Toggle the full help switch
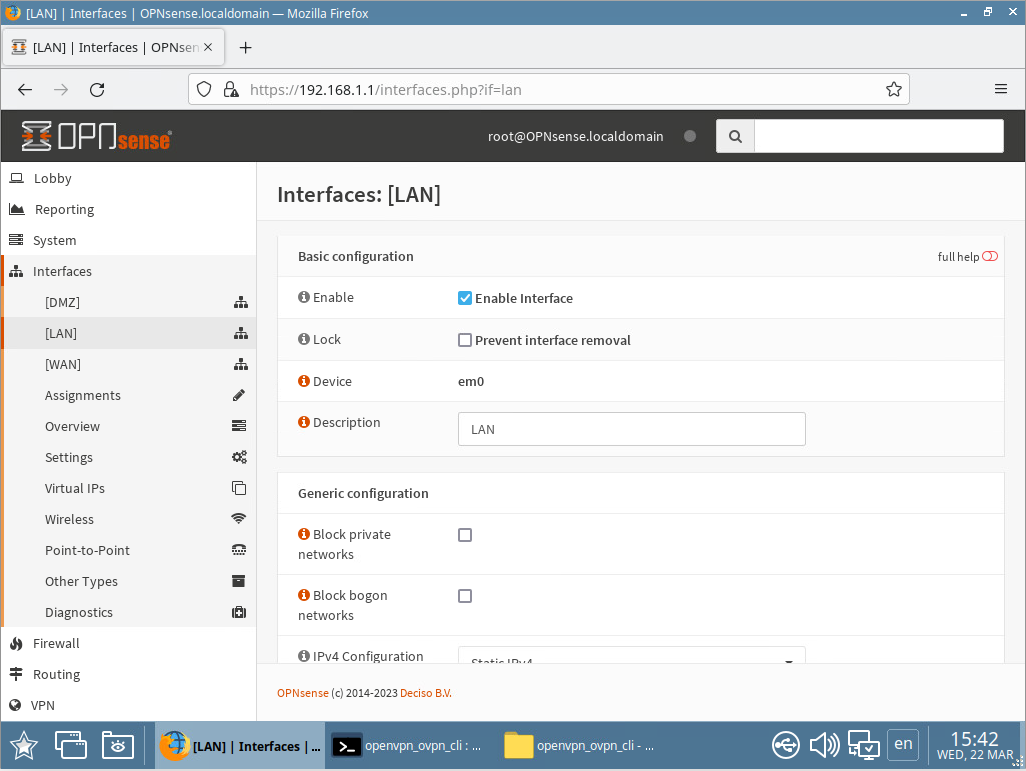 tap(989, 257)
